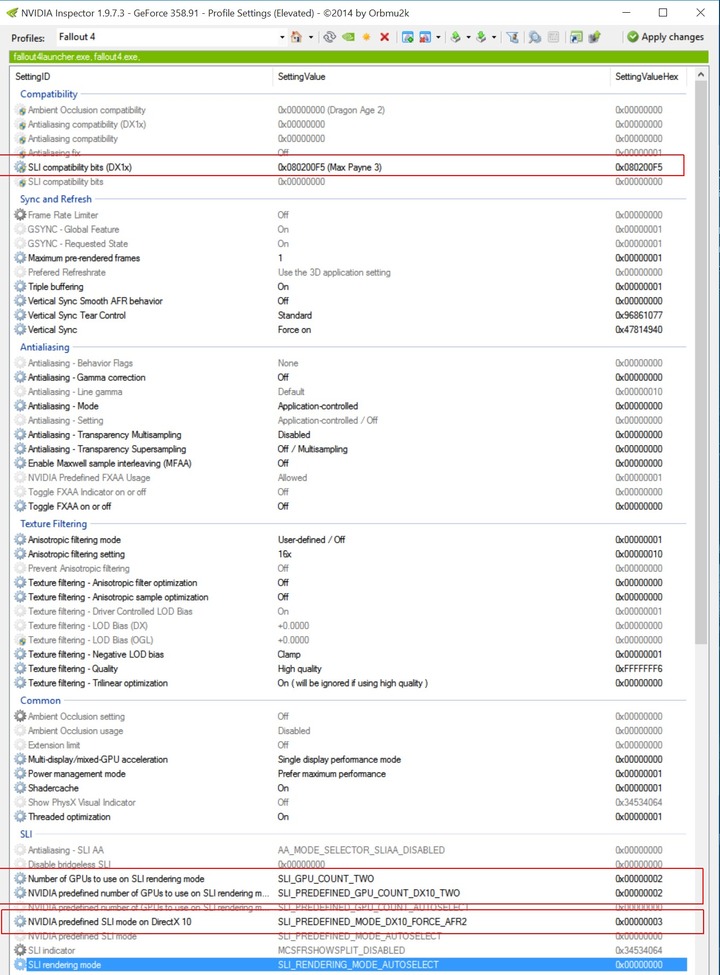Click gear icon beside Power management mode

pos(21,774)
